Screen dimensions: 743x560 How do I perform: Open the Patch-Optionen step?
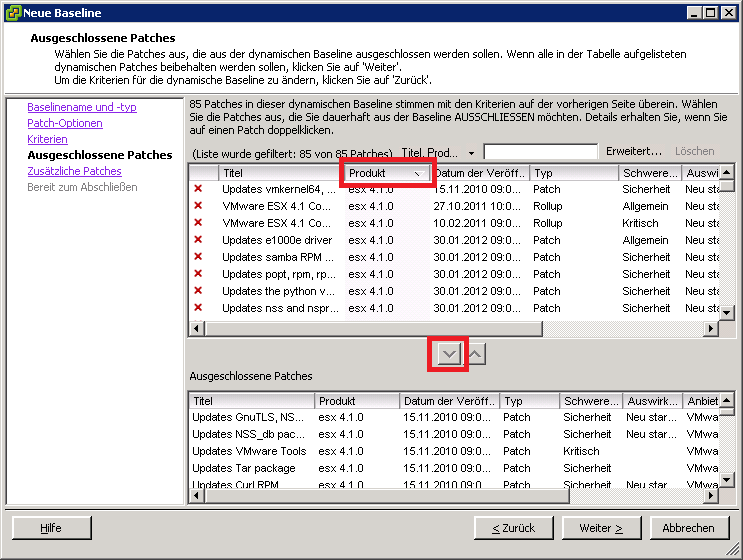point(64,123)
